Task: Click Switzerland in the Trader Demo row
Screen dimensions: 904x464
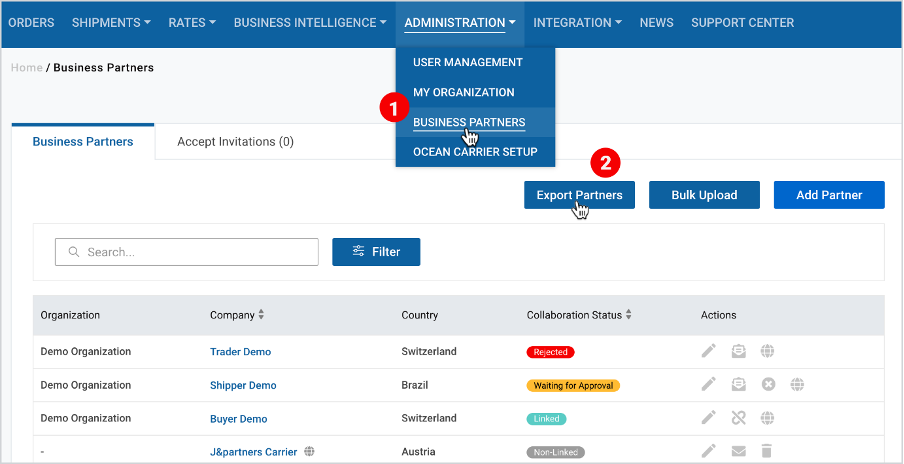Action: click(x=429, y=352)
